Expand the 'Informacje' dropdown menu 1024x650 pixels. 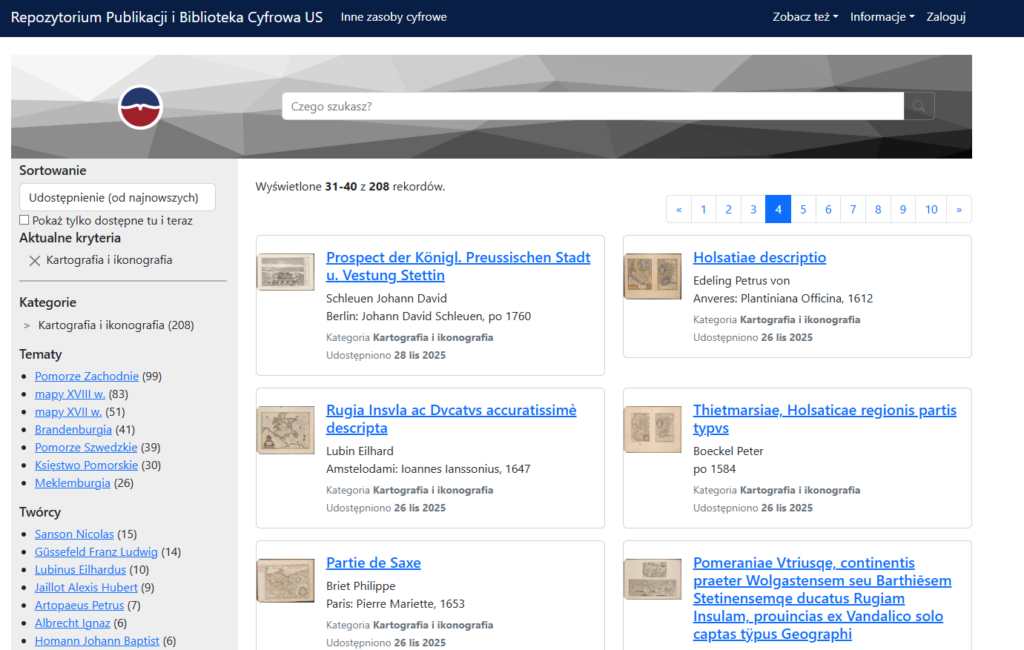point(882,17)
